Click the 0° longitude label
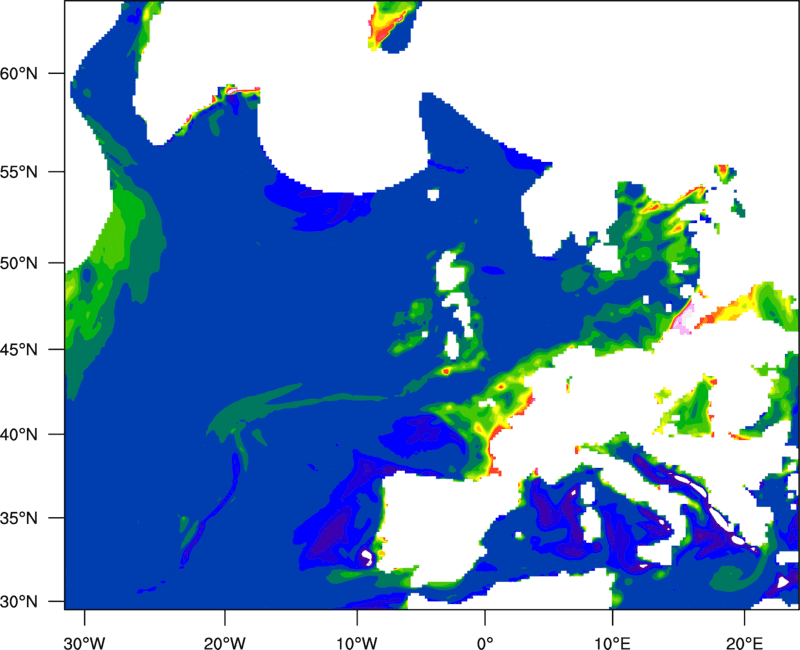 (485, 643)
